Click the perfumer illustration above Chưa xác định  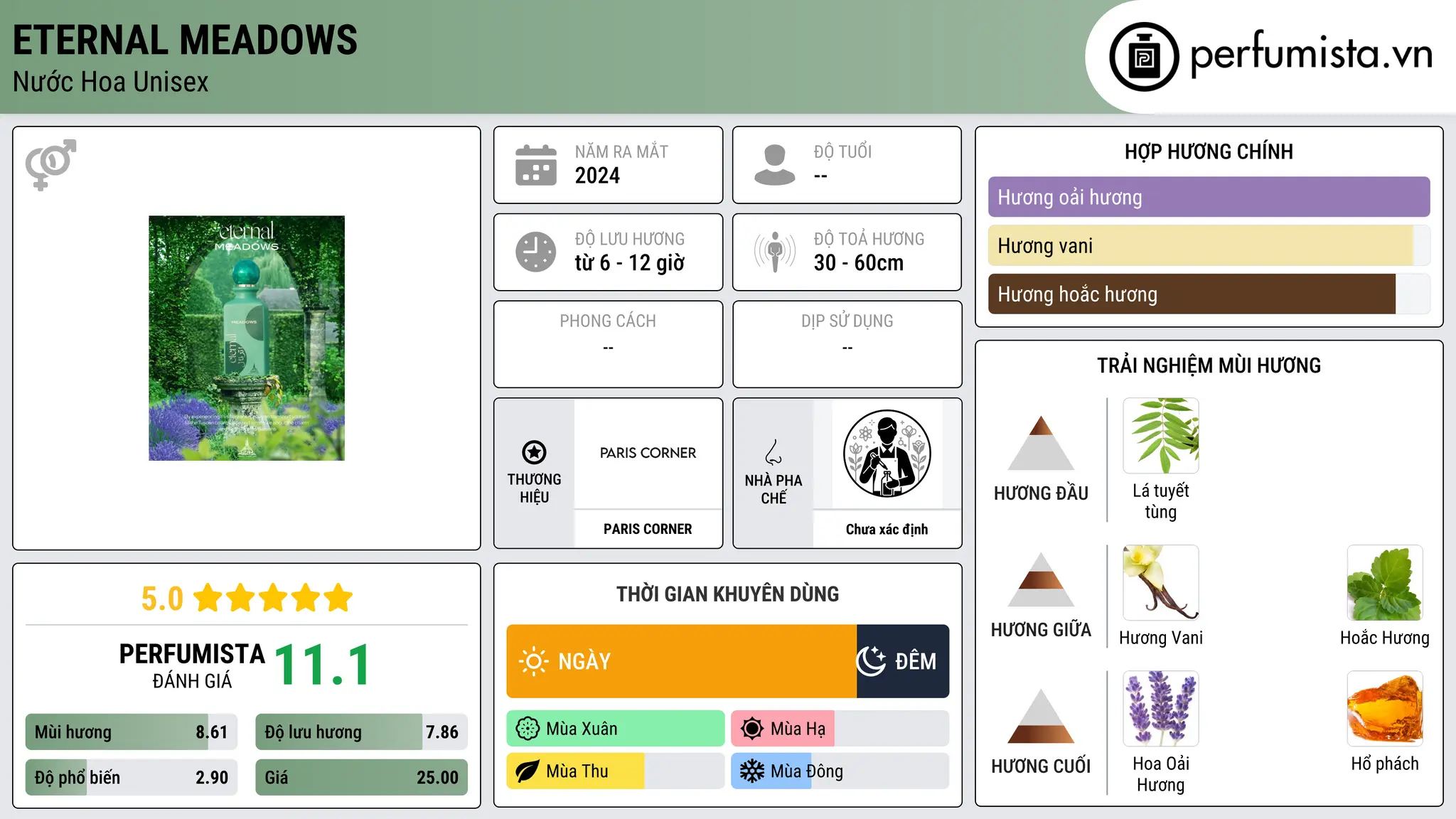click(x=887, y=454)
